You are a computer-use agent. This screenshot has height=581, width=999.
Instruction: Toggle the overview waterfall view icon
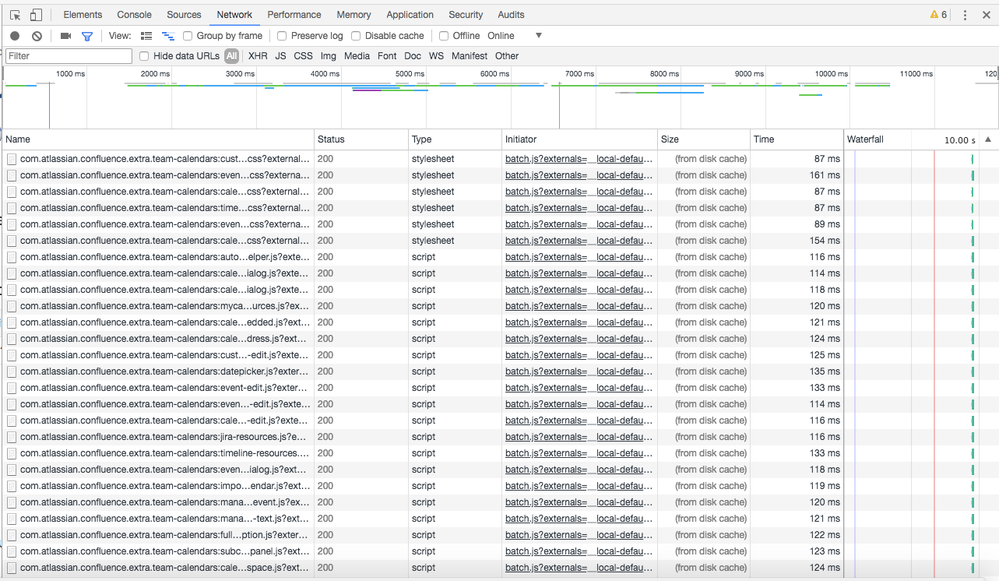click(x=168, y=36)
